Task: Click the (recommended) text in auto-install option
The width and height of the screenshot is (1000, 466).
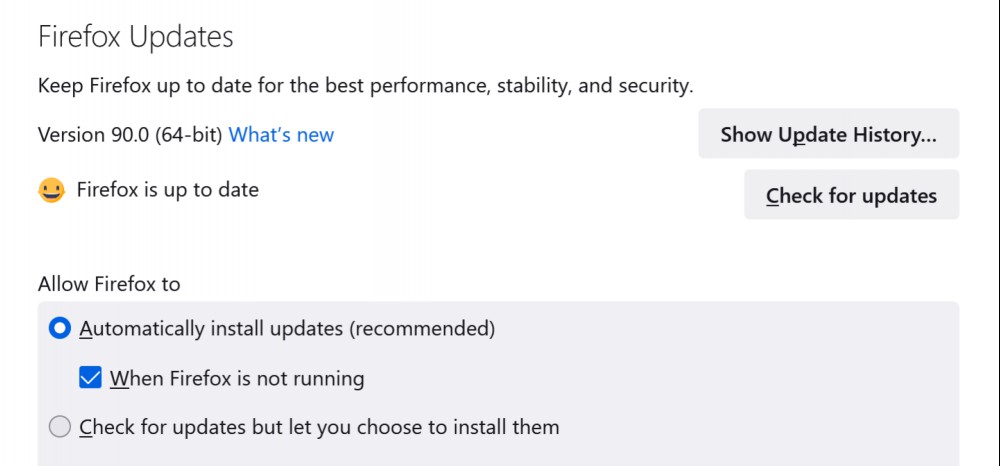Action: click(x=423, y=329)
